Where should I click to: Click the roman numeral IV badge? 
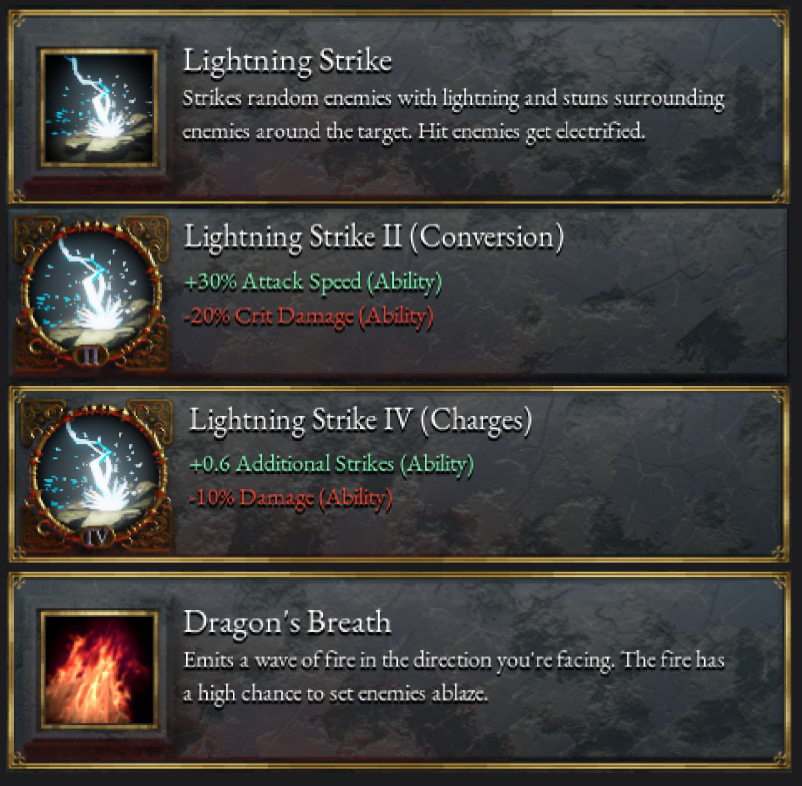tap(97, 537)
